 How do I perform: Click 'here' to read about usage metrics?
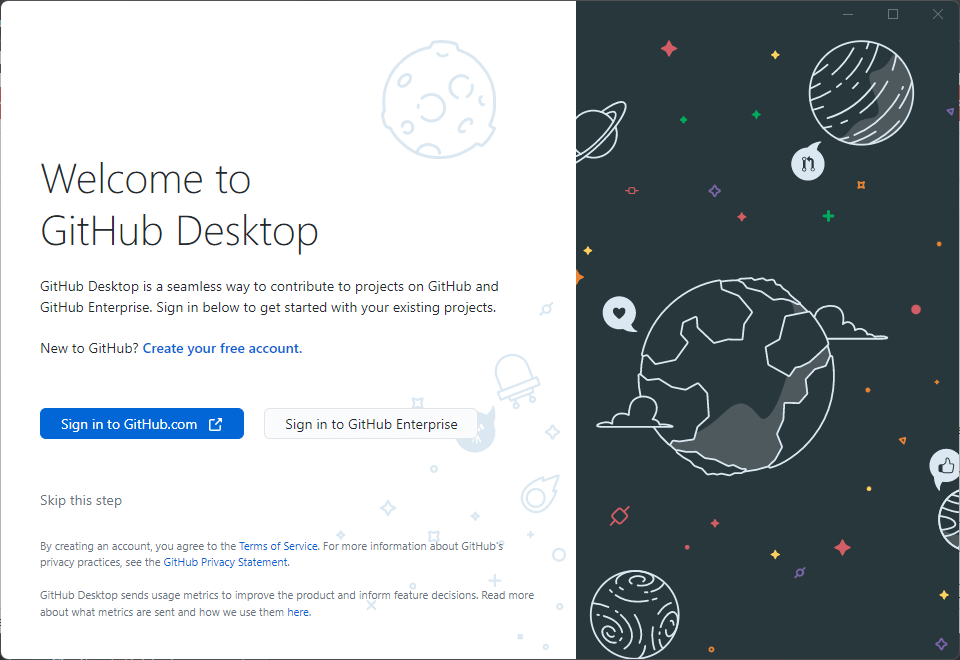[297, 611]
